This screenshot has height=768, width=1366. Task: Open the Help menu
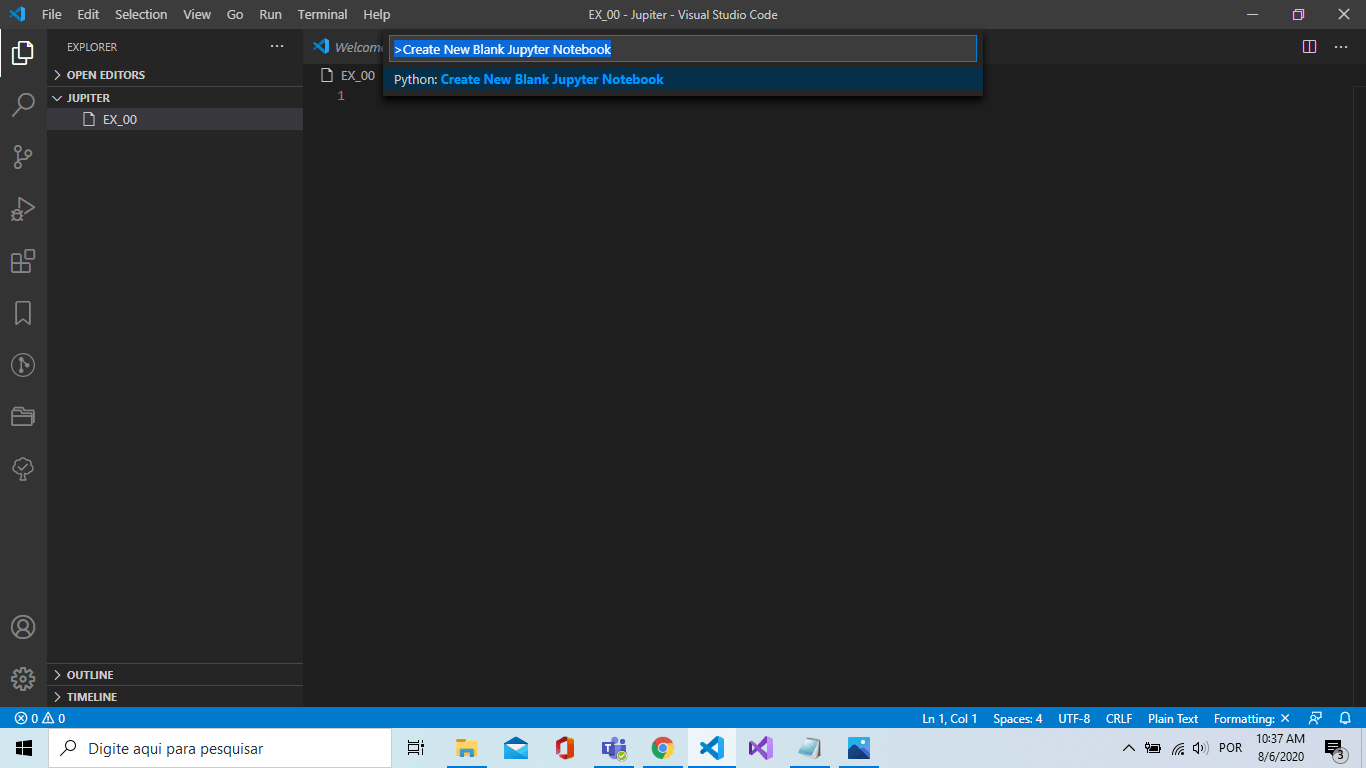(x=377, y=14)
